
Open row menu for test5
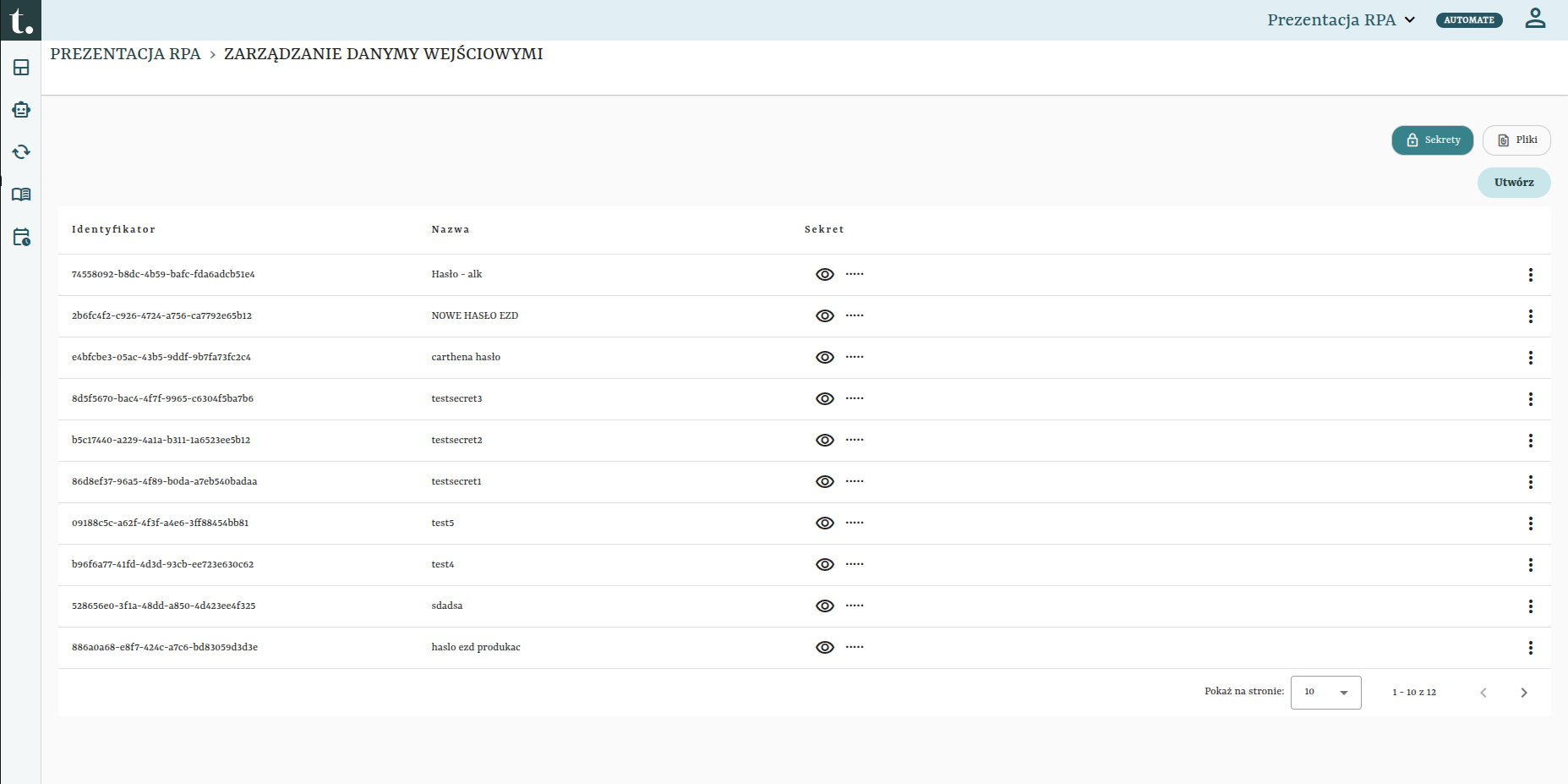pos(1530,524)
